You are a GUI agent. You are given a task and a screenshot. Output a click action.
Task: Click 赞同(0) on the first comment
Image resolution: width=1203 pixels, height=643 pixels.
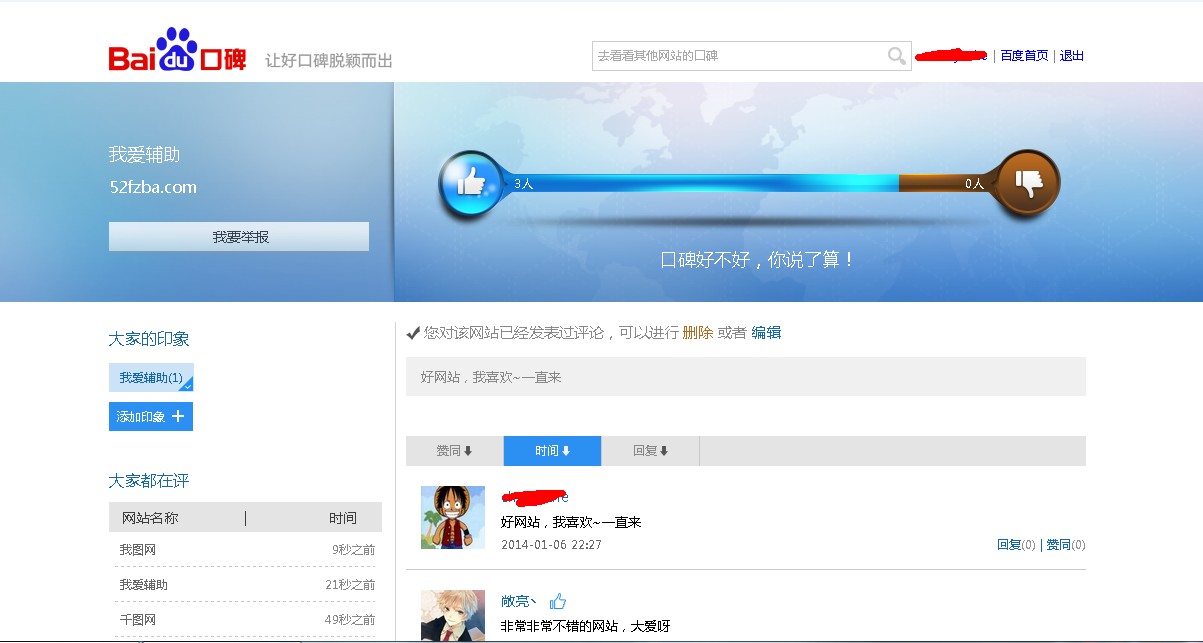pyautogui.click(x=1066, y=545)
